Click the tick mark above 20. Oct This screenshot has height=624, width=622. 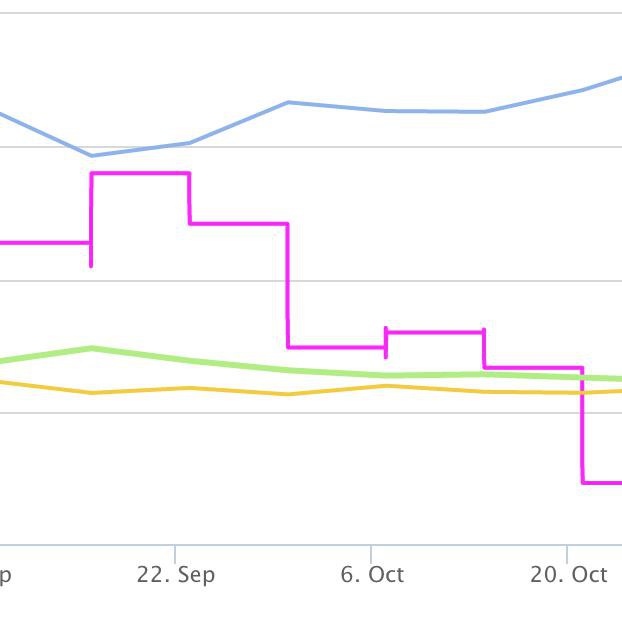point(567,553)
